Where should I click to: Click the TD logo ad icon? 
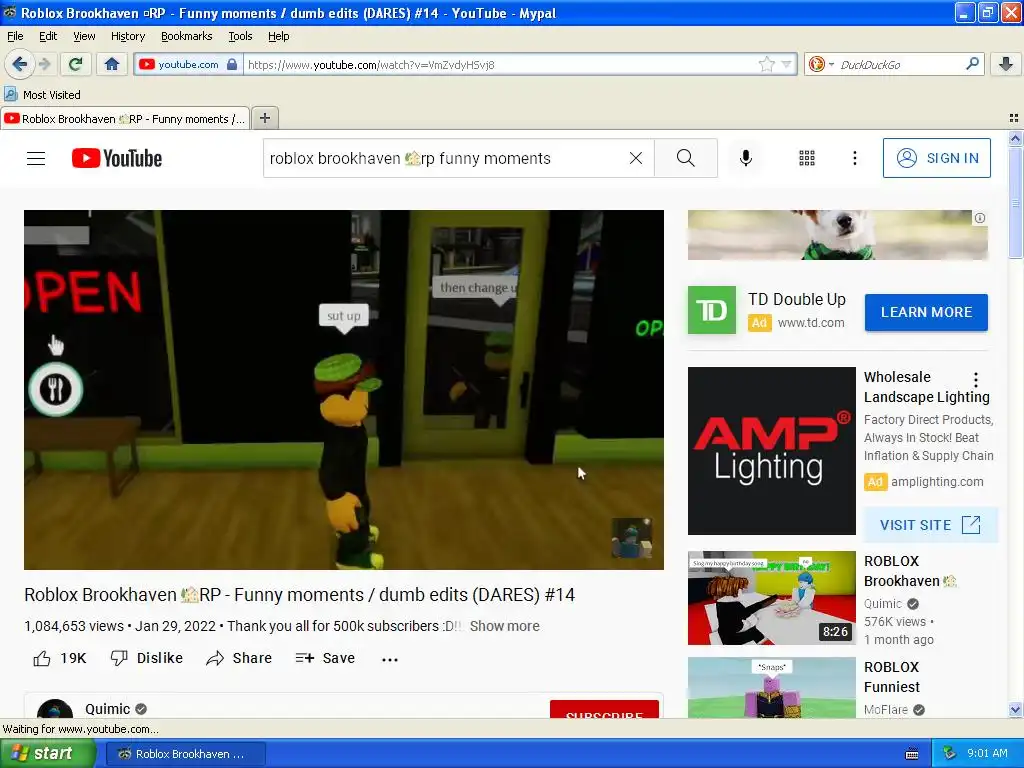click(x=712, y=310)
